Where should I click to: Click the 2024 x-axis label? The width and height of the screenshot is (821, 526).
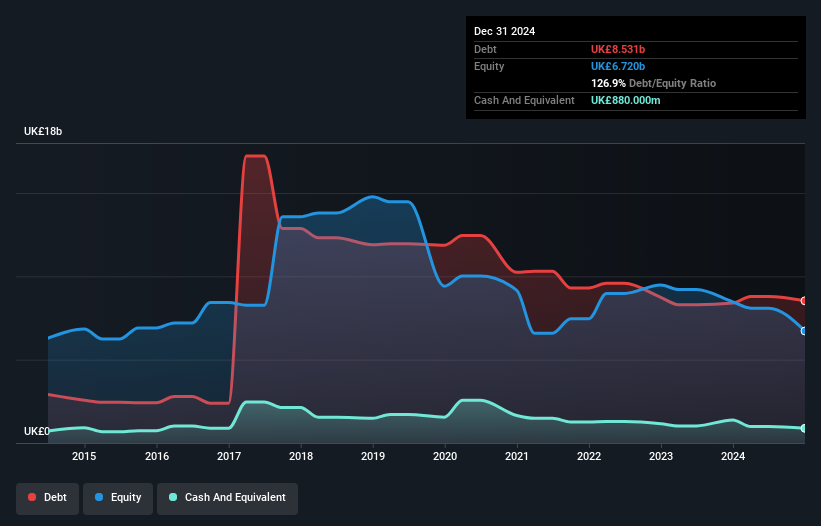(733, 456)
